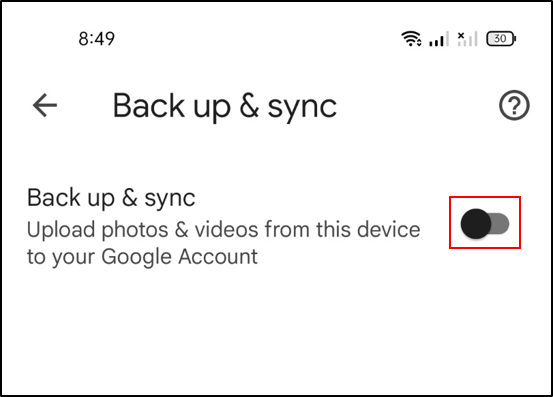Tap the Wi-Fi status icon
The width and height of the screenshot is (553, 397).
click(x=411, y=38)
